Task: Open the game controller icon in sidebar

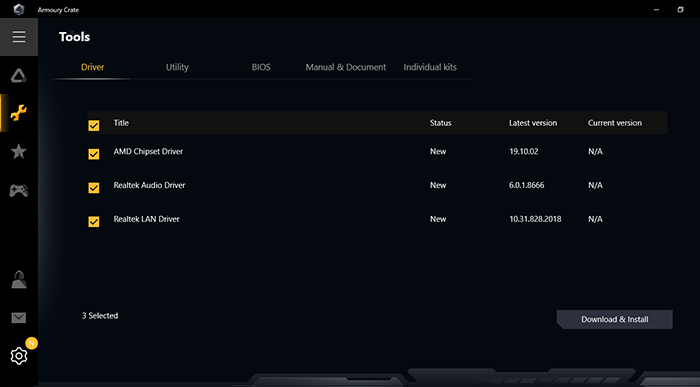Action: click(19, 191)
